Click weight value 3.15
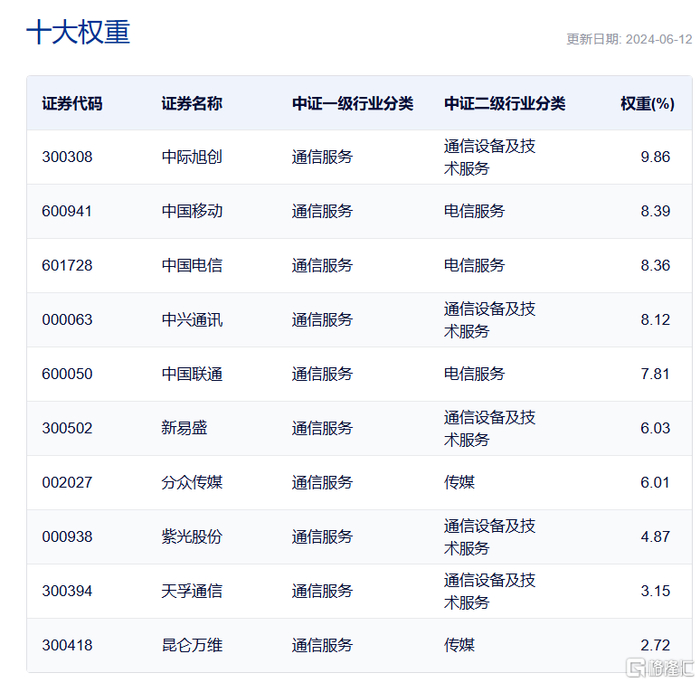This screenshot has height=684, width=700. 655,591
